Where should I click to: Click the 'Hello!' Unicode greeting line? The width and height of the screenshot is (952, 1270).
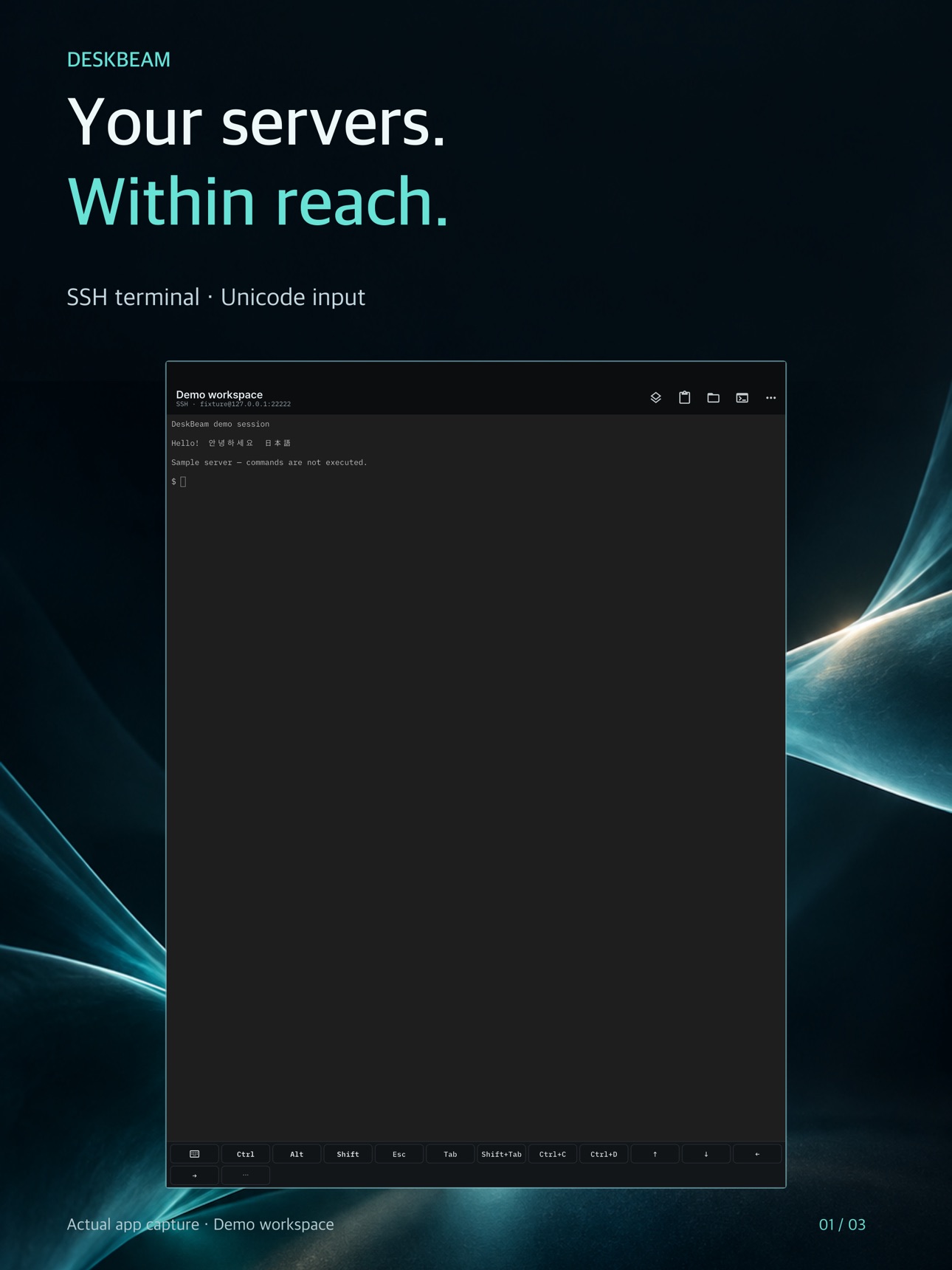click(x=231, y=443)
